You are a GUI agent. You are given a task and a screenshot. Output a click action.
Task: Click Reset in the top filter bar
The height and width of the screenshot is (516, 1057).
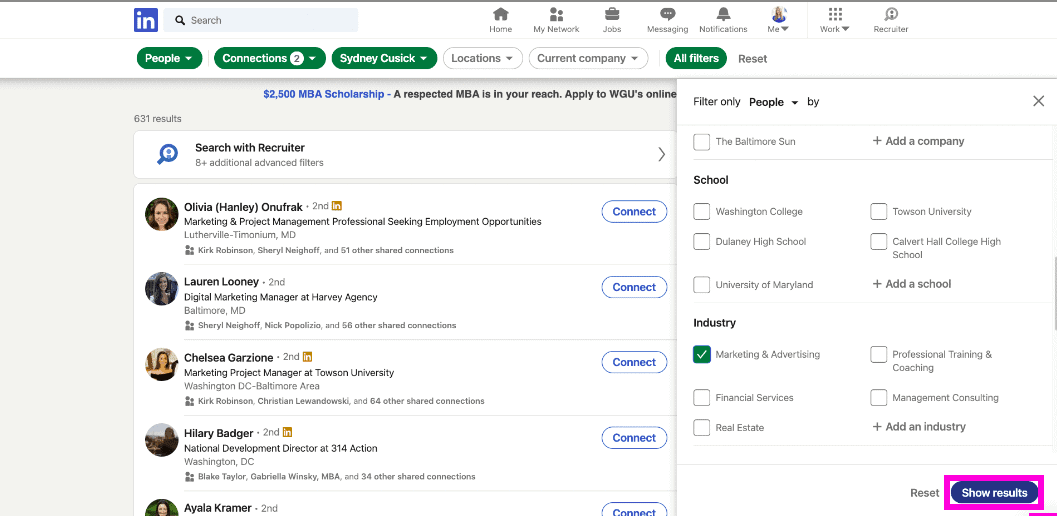click(752, 59)
